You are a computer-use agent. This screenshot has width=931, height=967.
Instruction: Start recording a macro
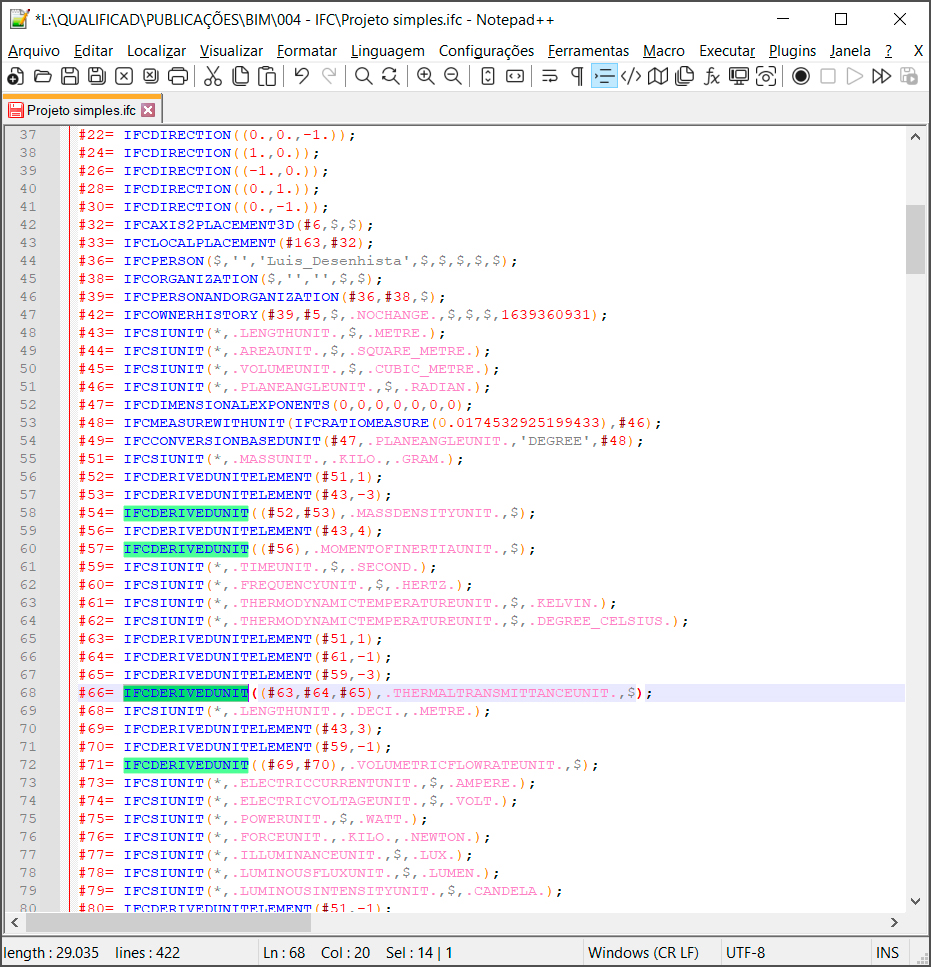[x=801, y=76]
